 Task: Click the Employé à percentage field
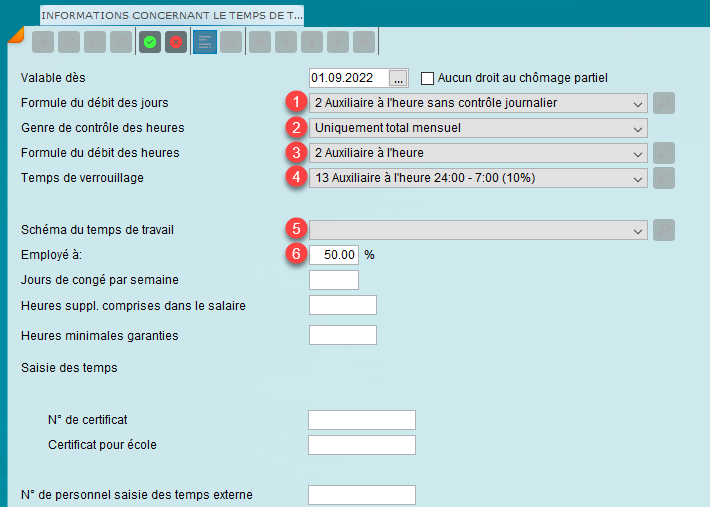(x=334, y=255)
